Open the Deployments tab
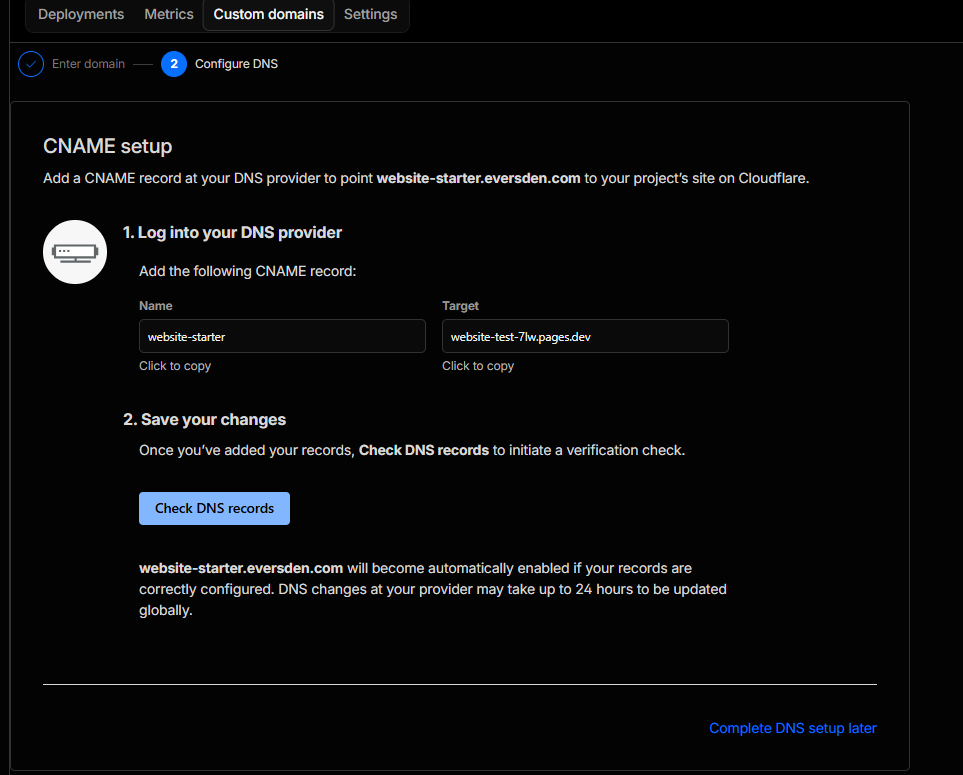 click(x=81, y=14)
